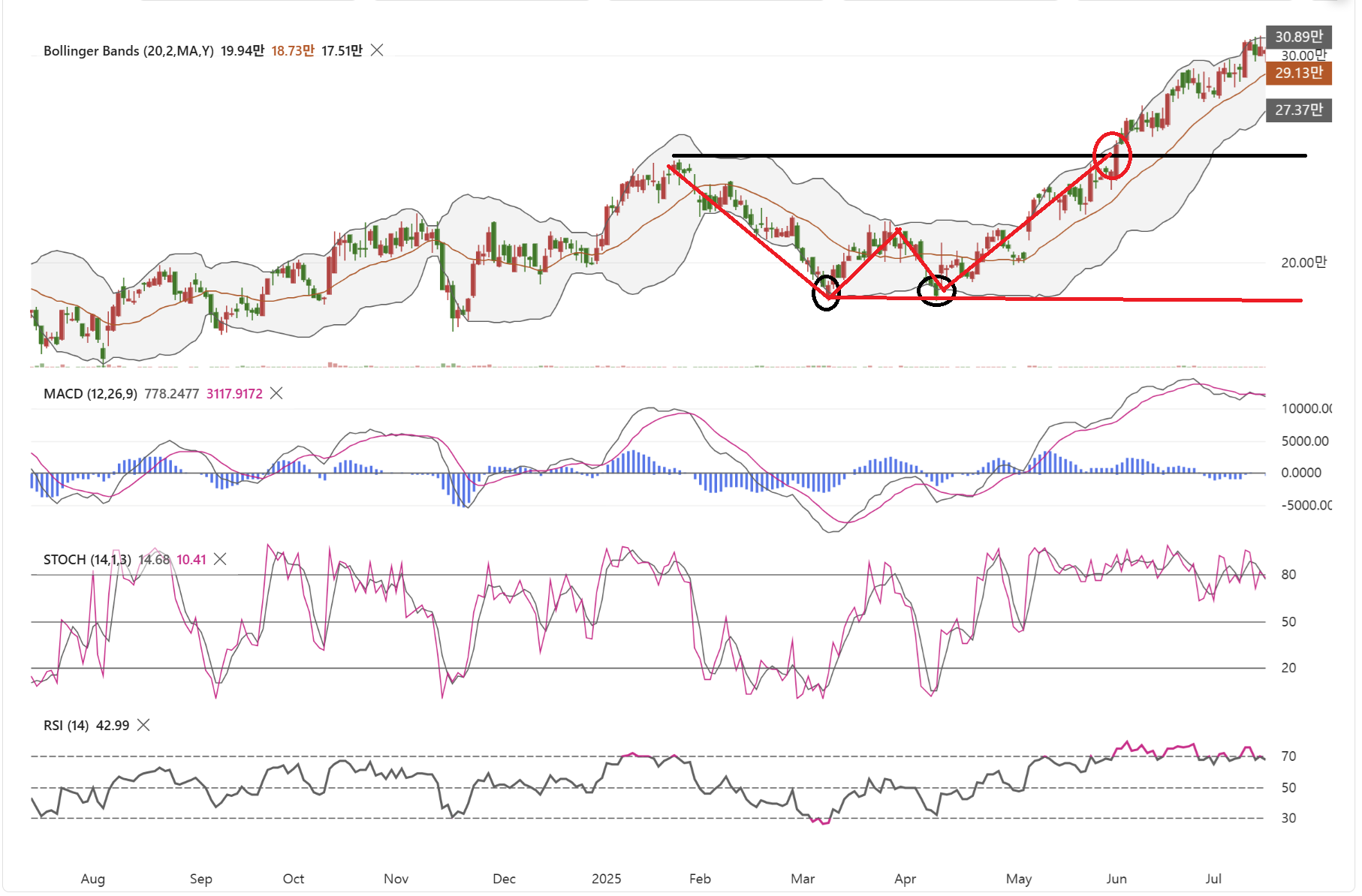
Task: Click the RSI 30 level label
Action: tap(1288, 818)
